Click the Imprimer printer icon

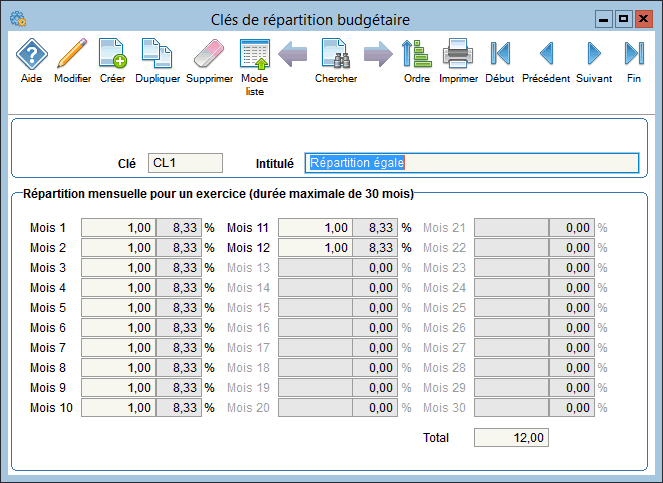[458, 53]
